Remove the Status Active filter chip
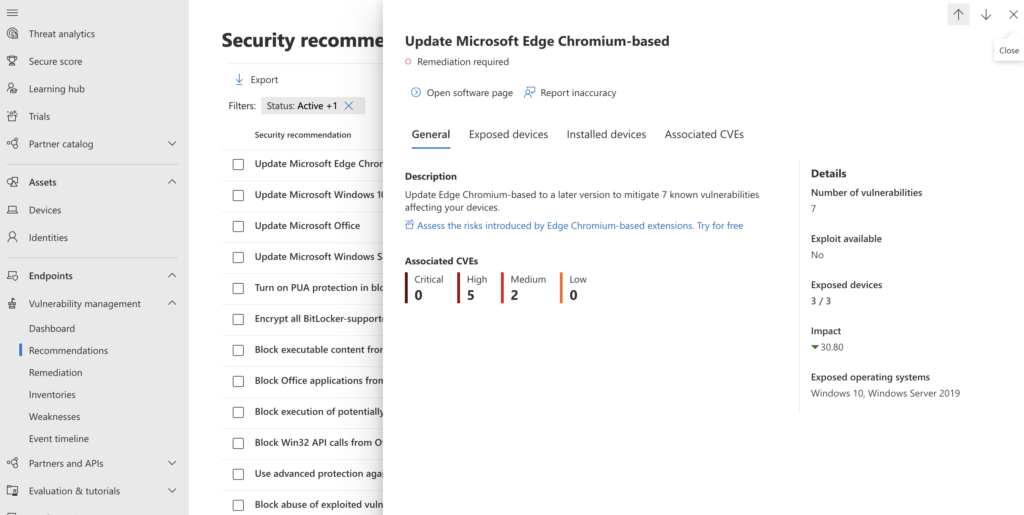The height and width of the screenshot is (515, 1024). tap(349, 106)
